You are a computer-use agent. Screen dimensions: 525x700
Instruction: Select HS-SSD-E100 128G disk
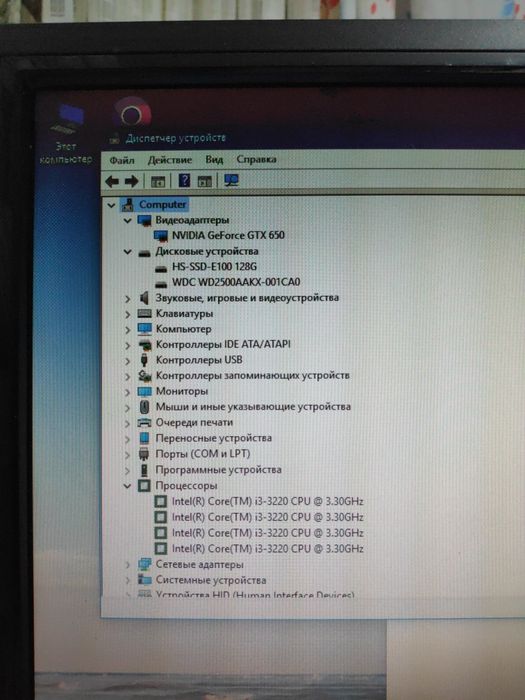[x=214, y=267]
